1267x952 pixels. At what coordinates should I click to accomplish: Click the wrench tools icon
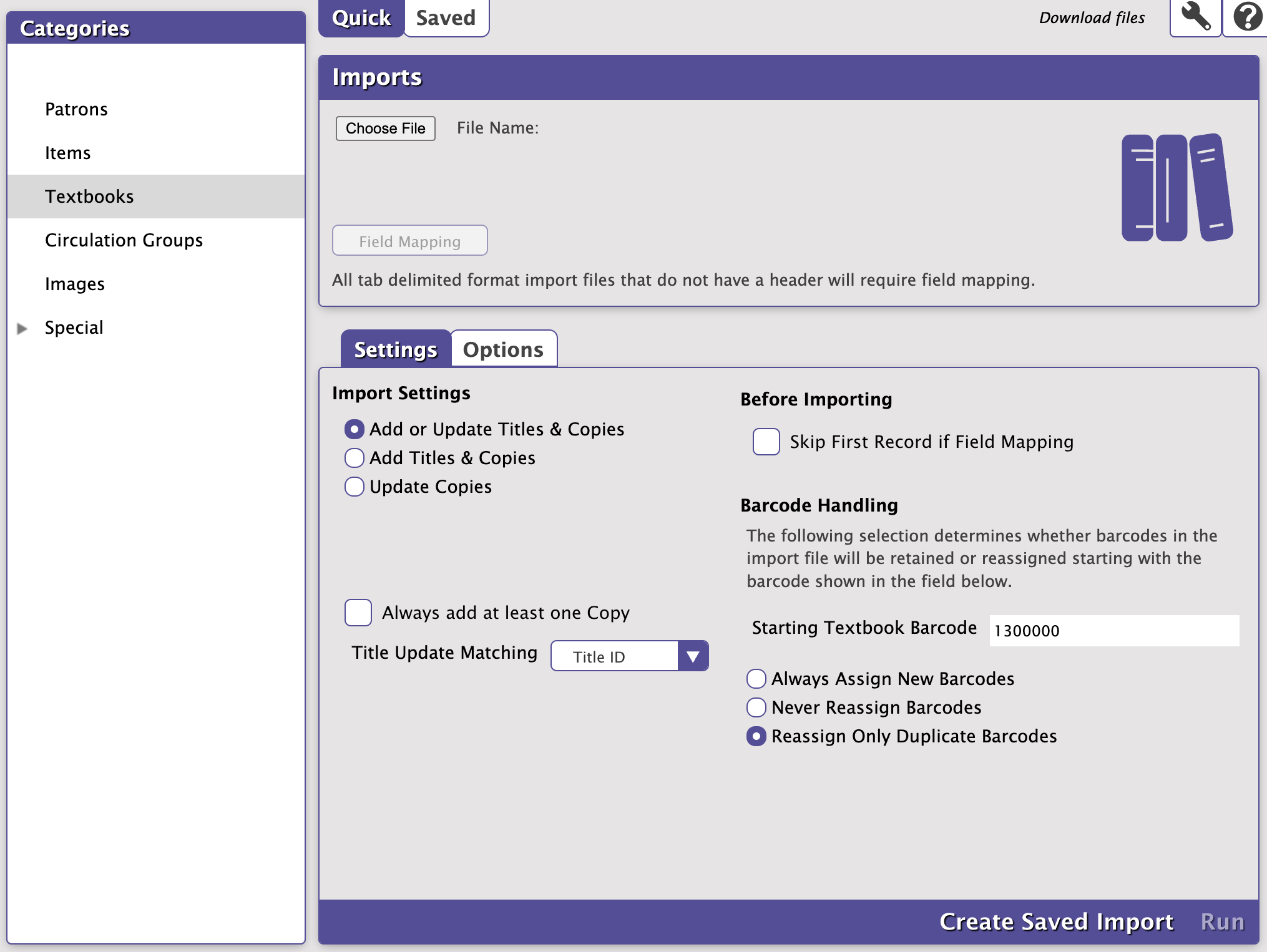click(1195, 17)
